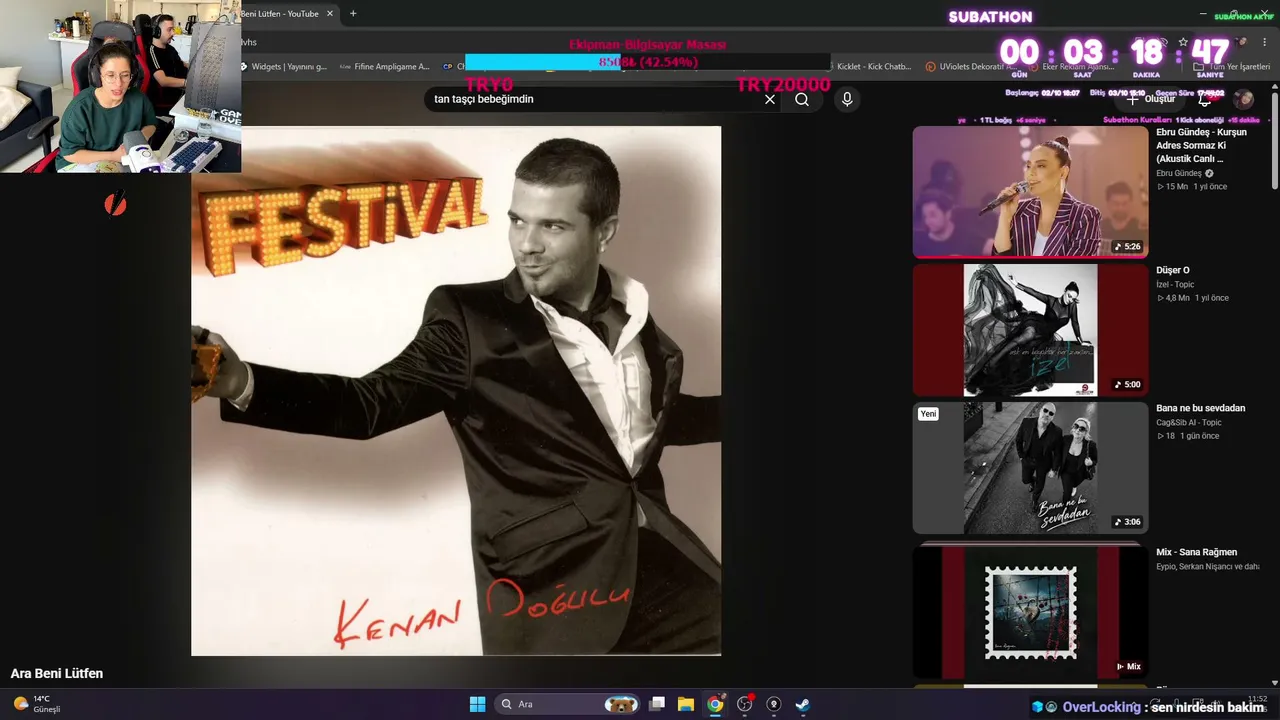1280x720 pixels.
Task: Click the Oluştur create button
Action: pos(1151,99)
